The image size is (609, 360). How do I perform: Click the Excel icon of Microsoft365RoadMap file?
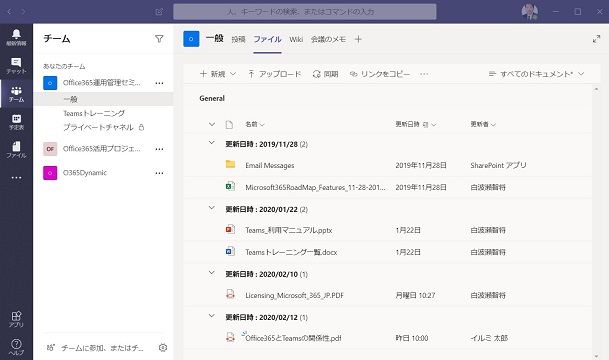(x=230, y=186)
